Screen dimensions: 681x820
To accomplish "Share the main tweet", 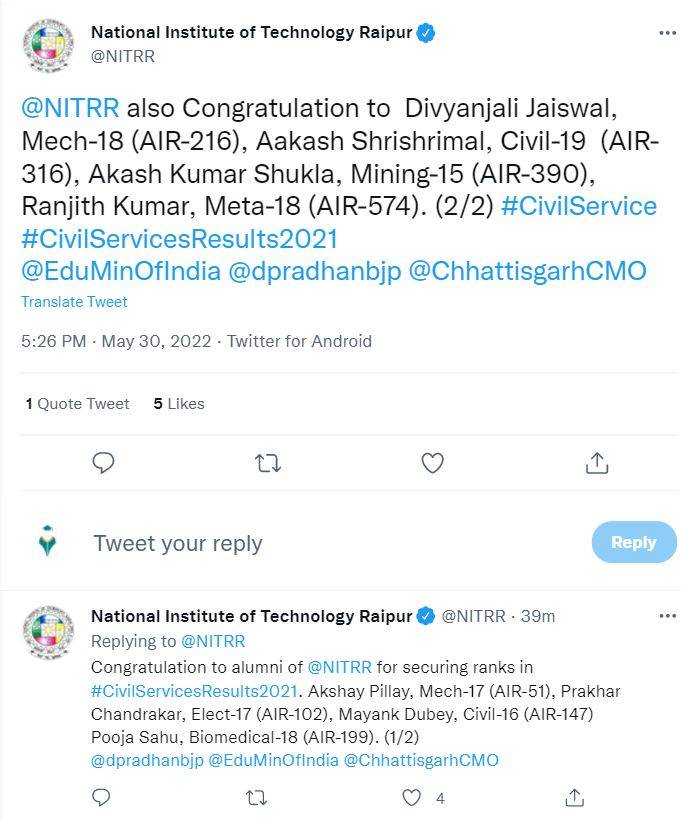I will (597, 463).
